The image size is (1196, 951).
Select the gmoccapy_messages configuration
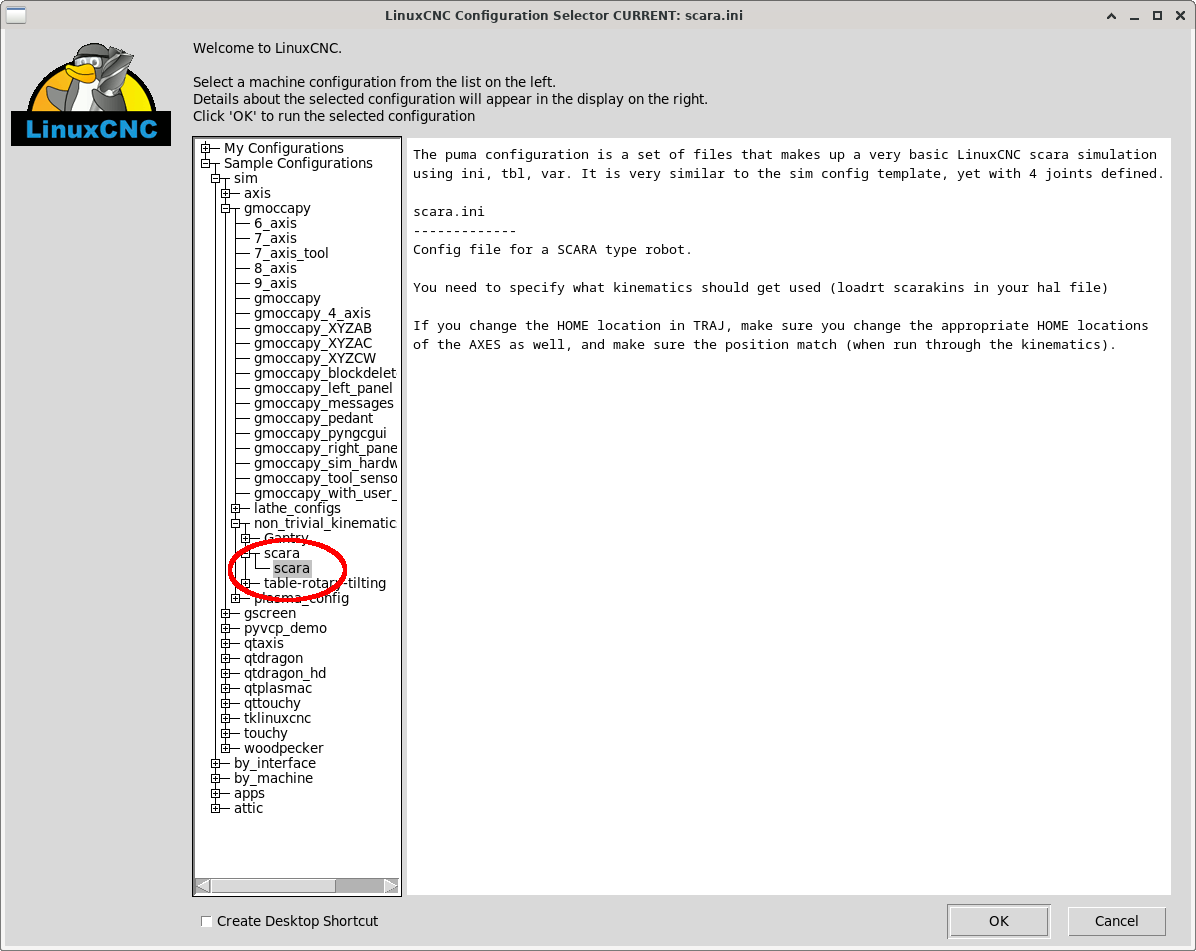point(324,403)
